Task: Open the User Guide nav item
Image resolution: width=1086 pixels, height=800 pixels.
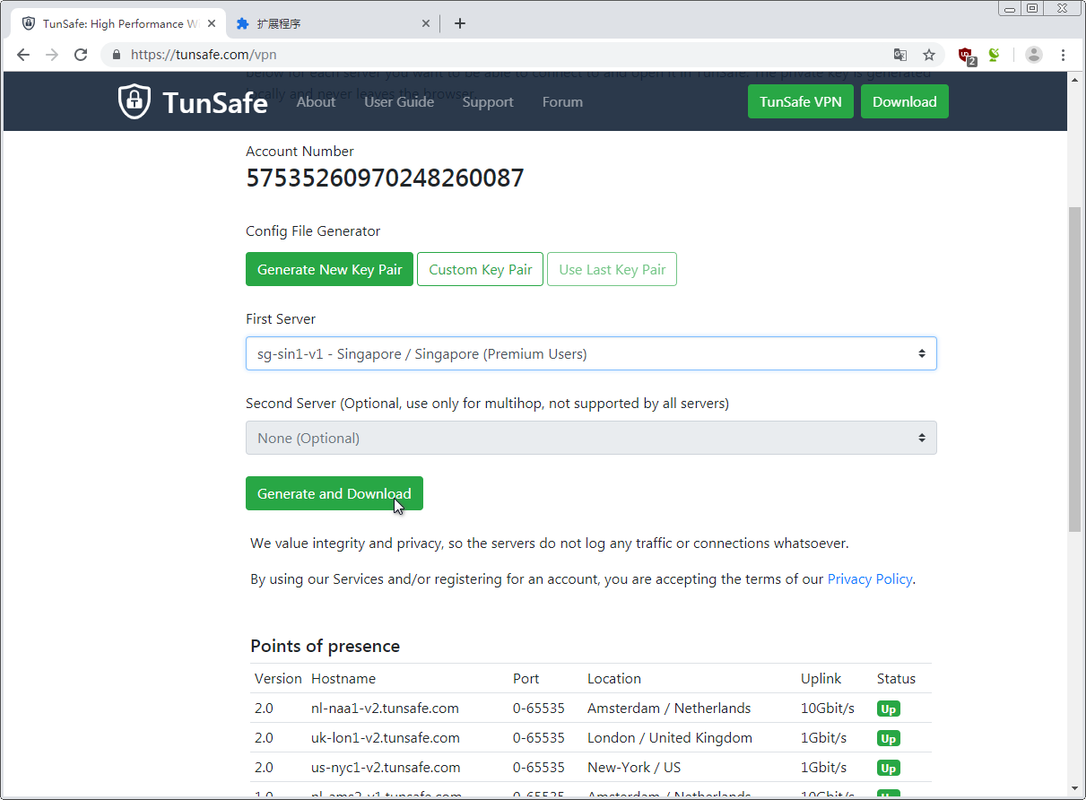Action: pos(399,102)
